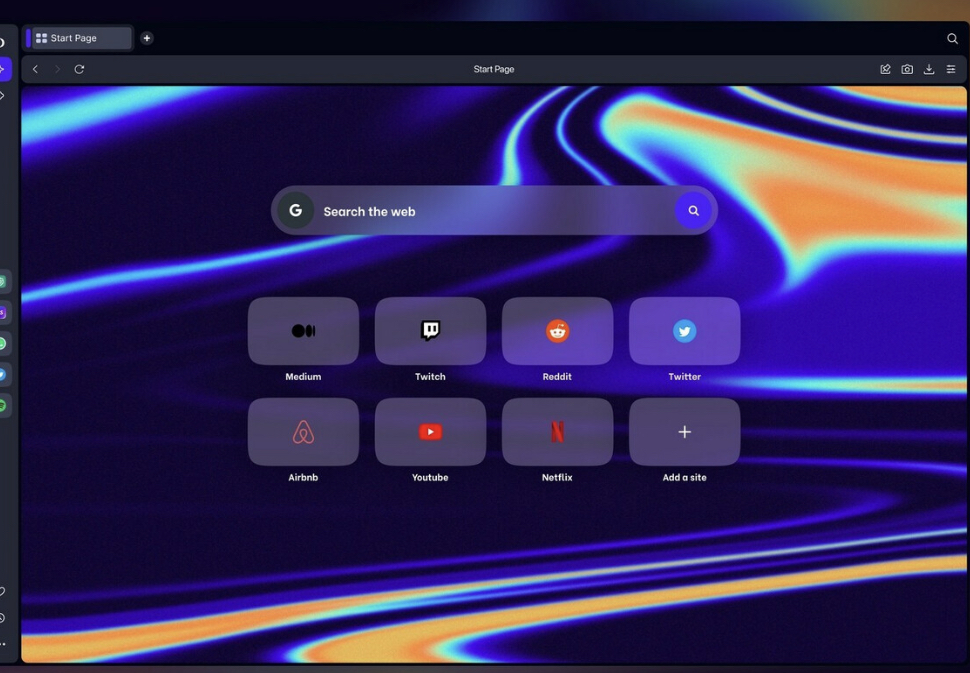Click the Start Page address bar
The height and width of the screenshot is (673, 970).
(x=494, y=69)
